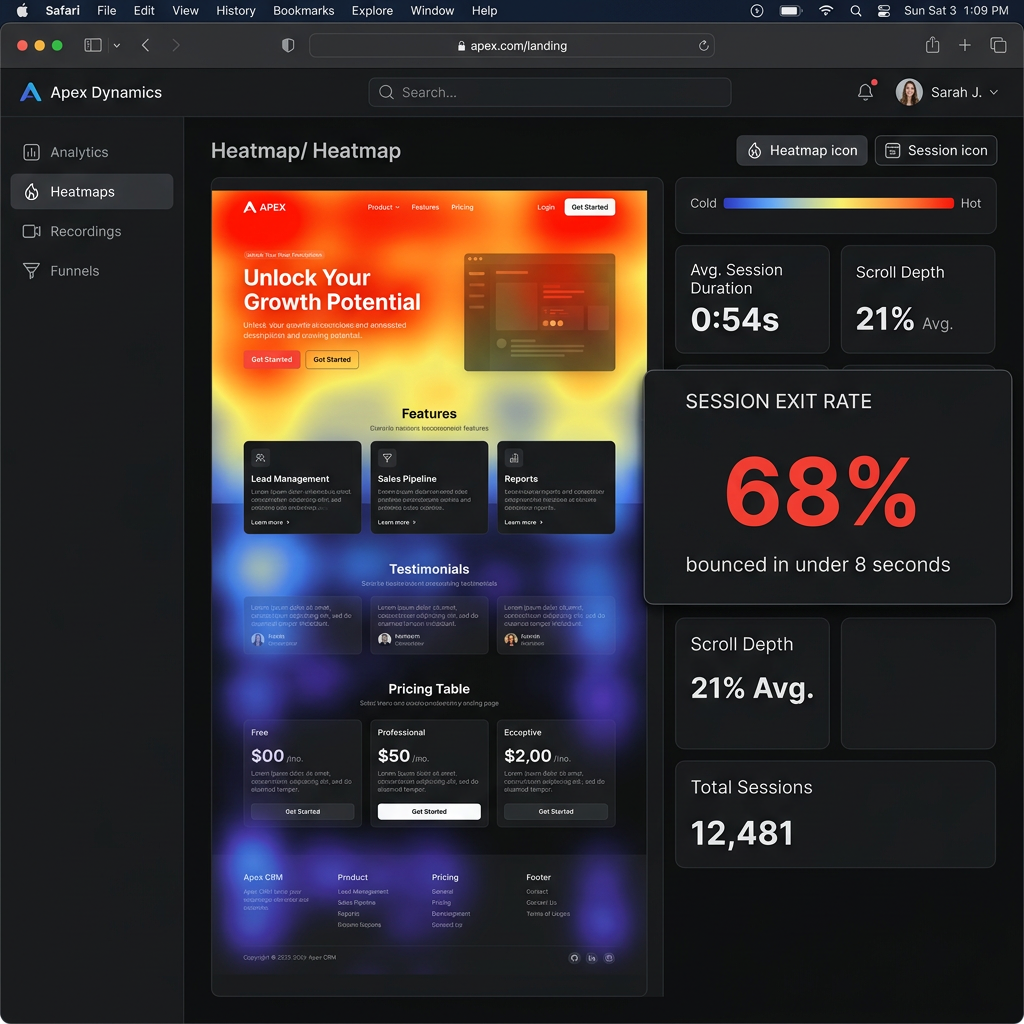The image size is (1024, 1024).
Task: Open Analytics in the sidebar
Action: point(92,152)
